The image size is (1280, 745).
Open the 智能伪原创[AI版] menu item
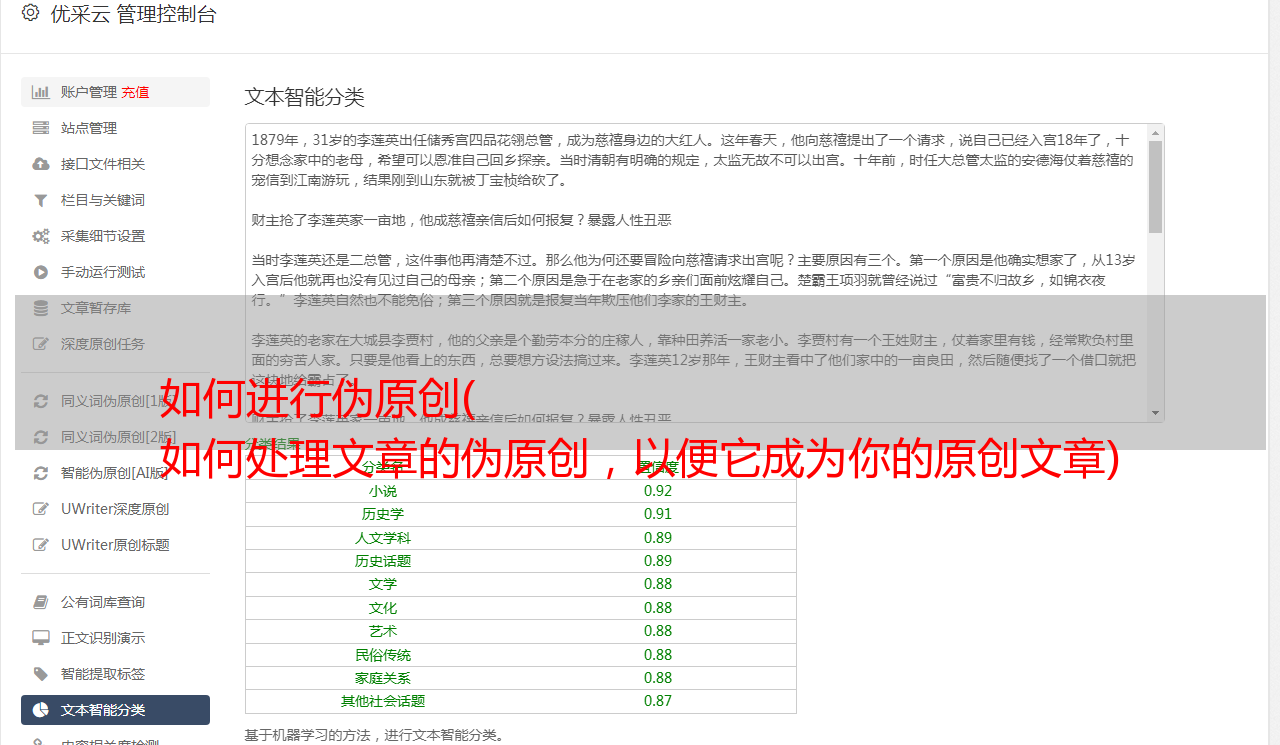(114, 473)
